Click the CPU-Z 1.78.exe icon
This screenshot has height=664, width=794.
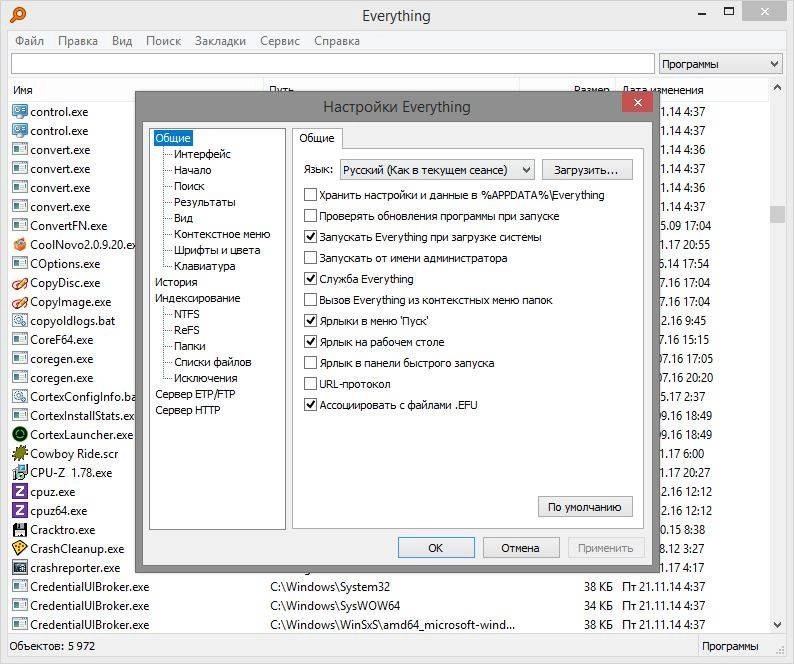click(20, 473)
